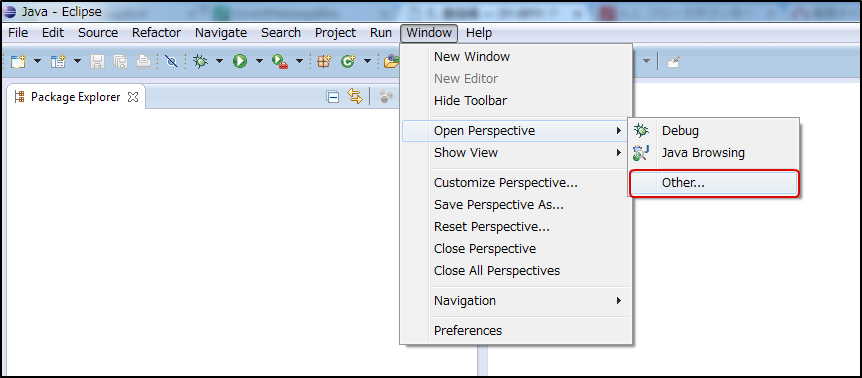Screen dimensions: 862x378
Task: Expand the Navigation submenu
Action: [x=516, y=301]
